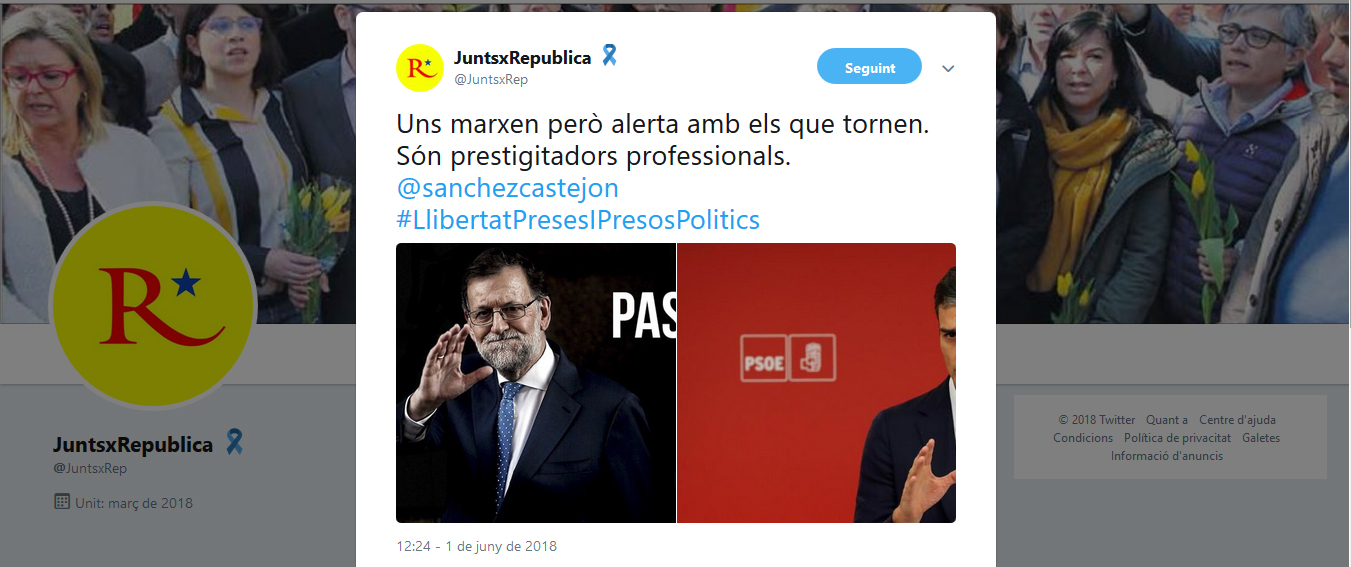This screenshot has height=567, width=1351.
Task: Click the blue ribbon next to profile name
Action: 234,442
